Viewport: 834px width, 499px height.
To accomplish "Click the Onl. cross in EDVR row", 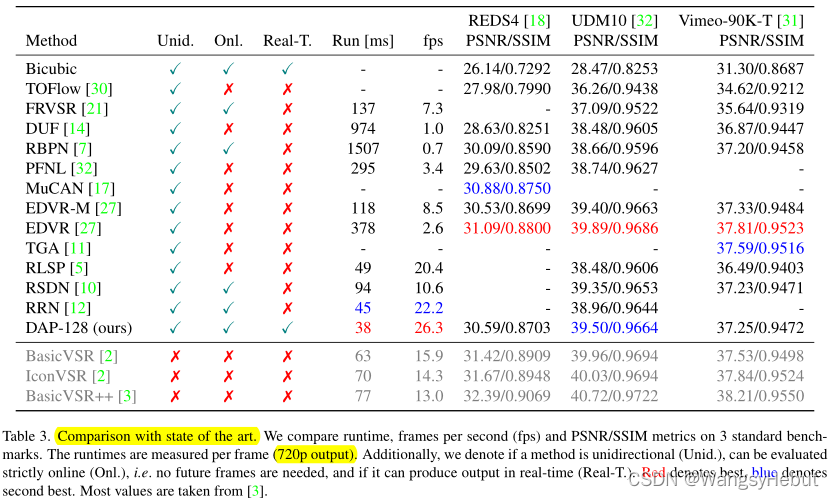I will (x=228, y=228).
